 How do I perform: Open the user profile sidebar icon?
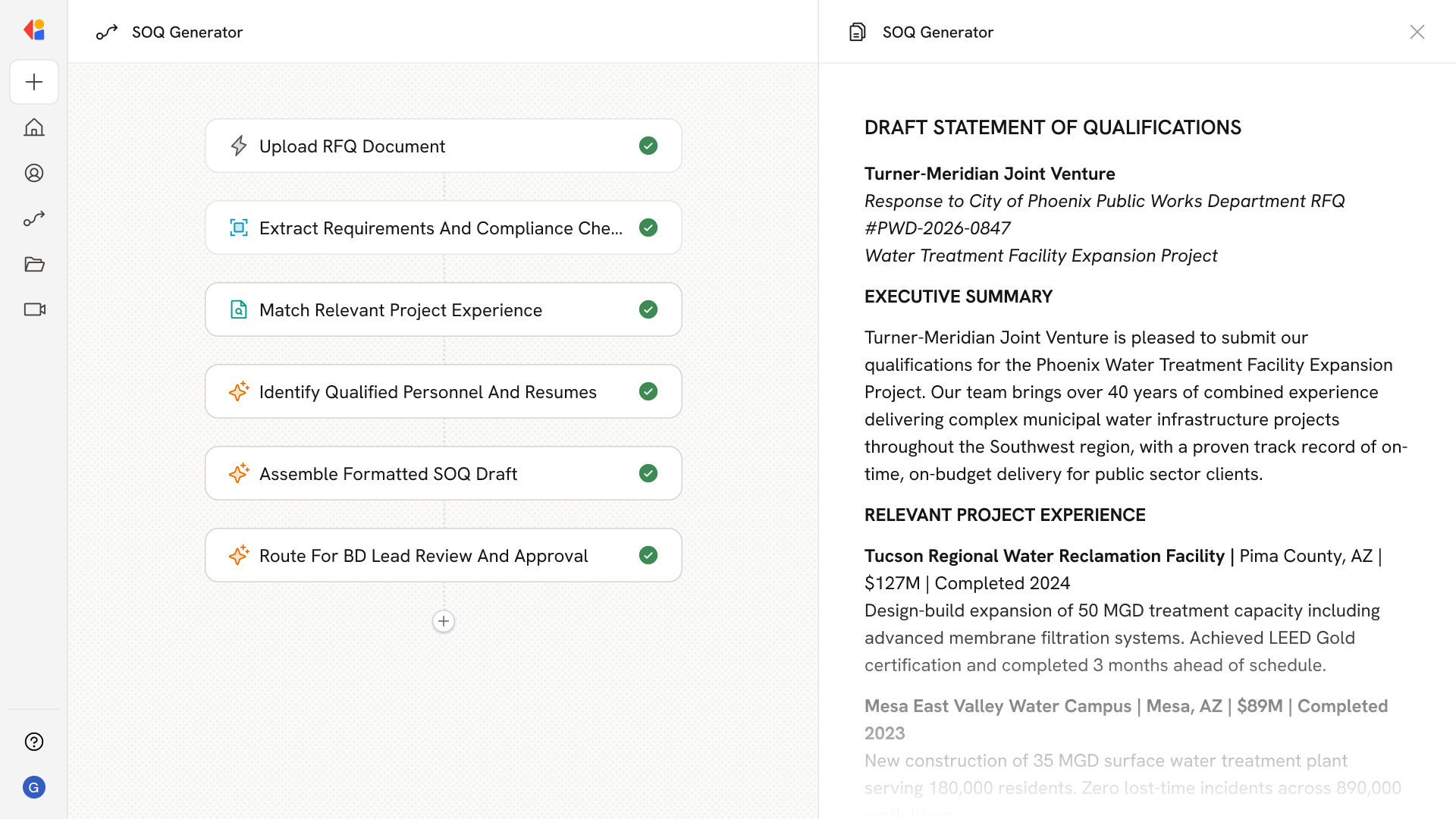(x=34, y=173)
